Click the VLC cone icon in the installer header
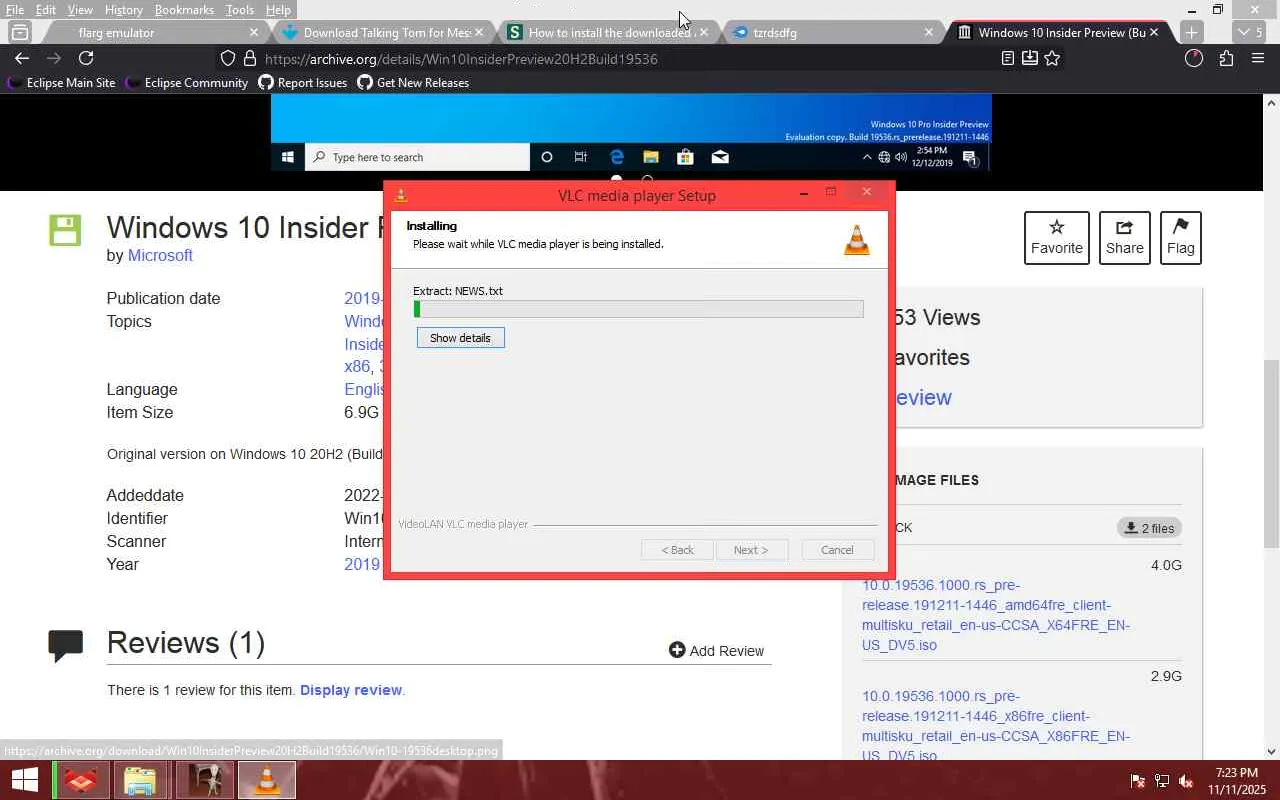 click(x=857, y=239)
